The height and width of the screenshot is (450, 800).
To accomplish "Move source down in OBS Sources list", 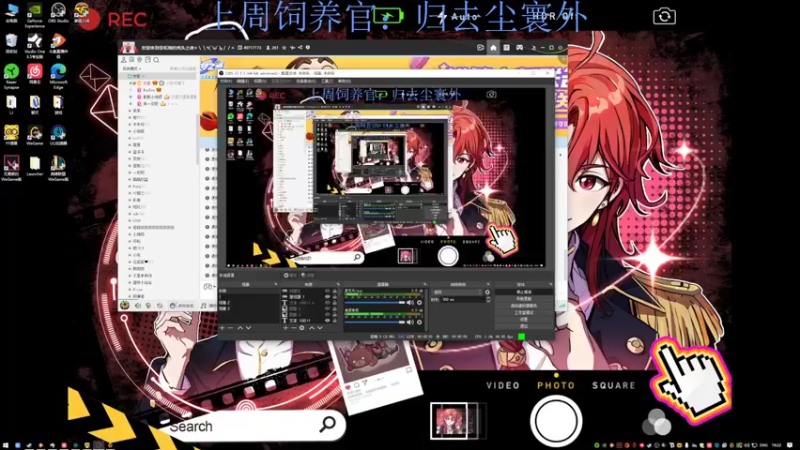I will point(320,328).
